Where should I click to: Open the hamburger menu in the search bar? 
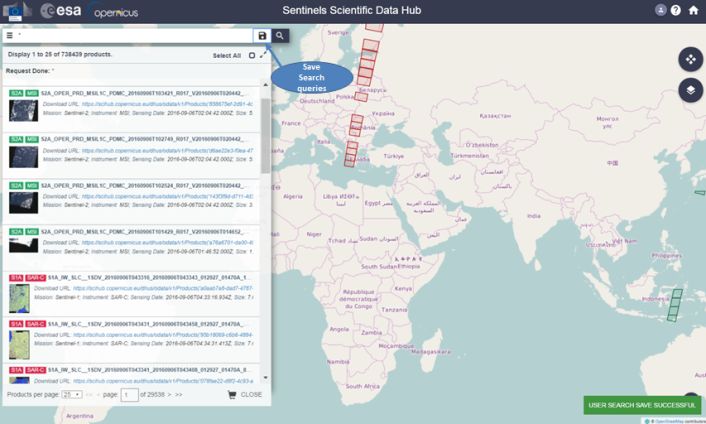9,36
